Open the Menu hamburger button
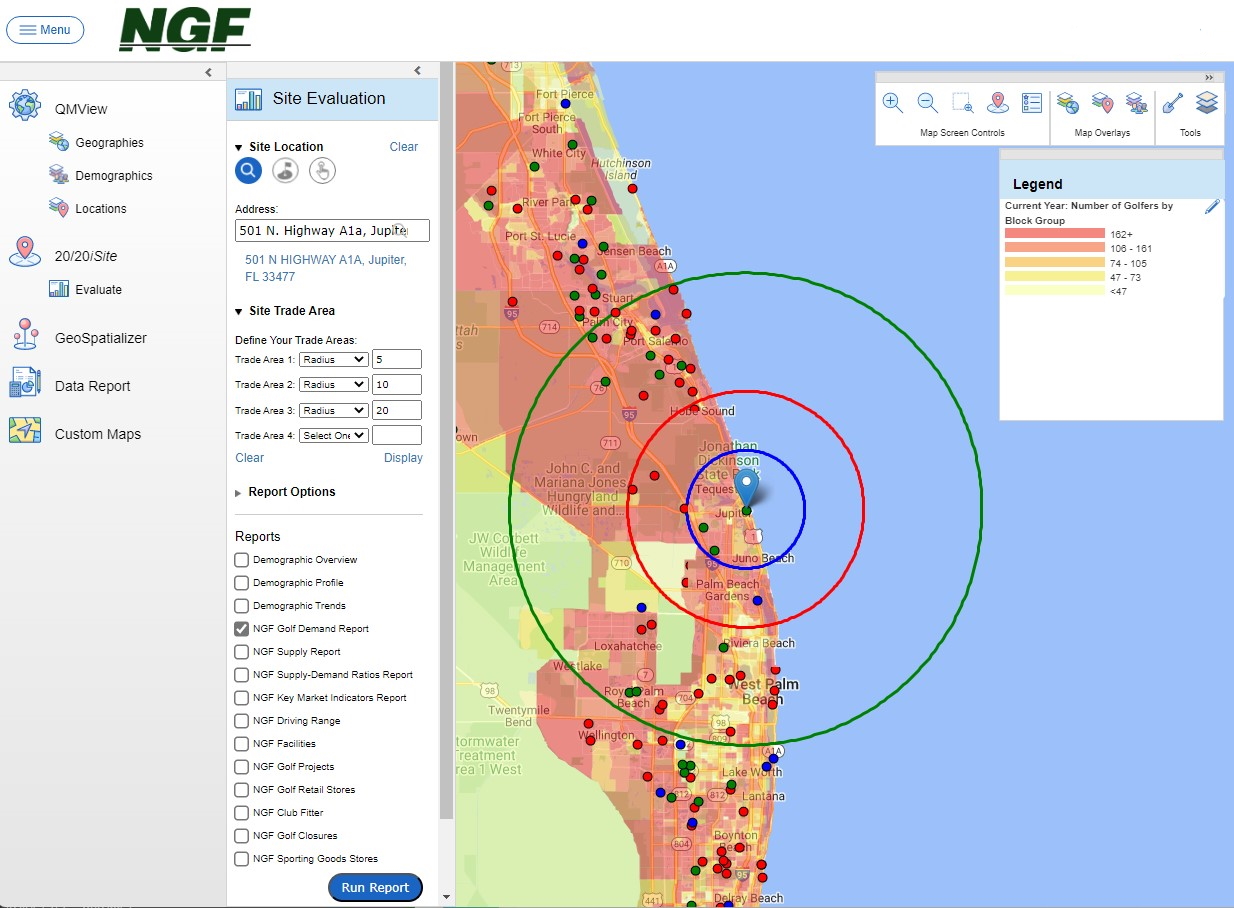1234x908 pixels. (x=45, y=30)
